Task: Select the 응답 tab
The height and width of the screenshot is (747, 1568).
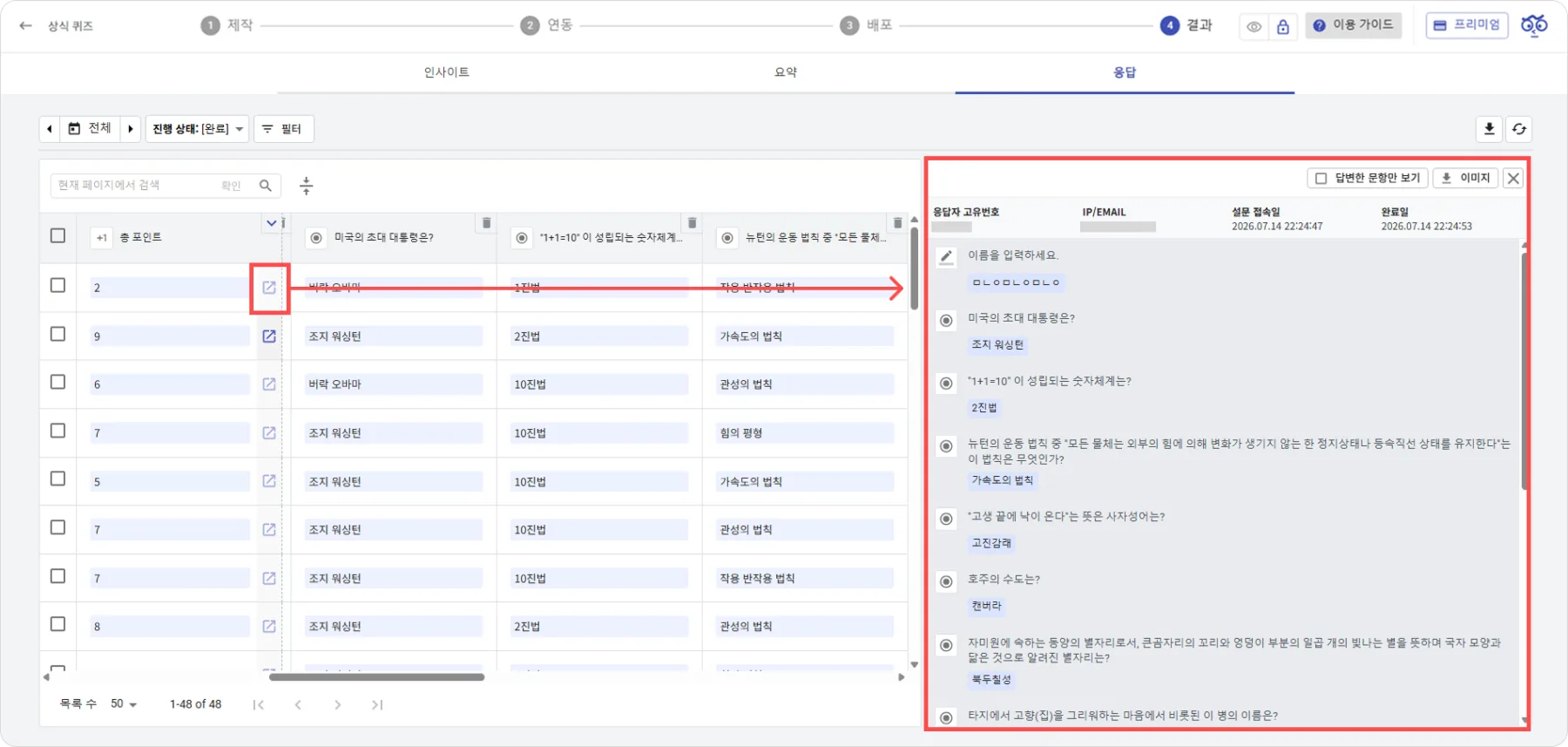Action: 1125,72
